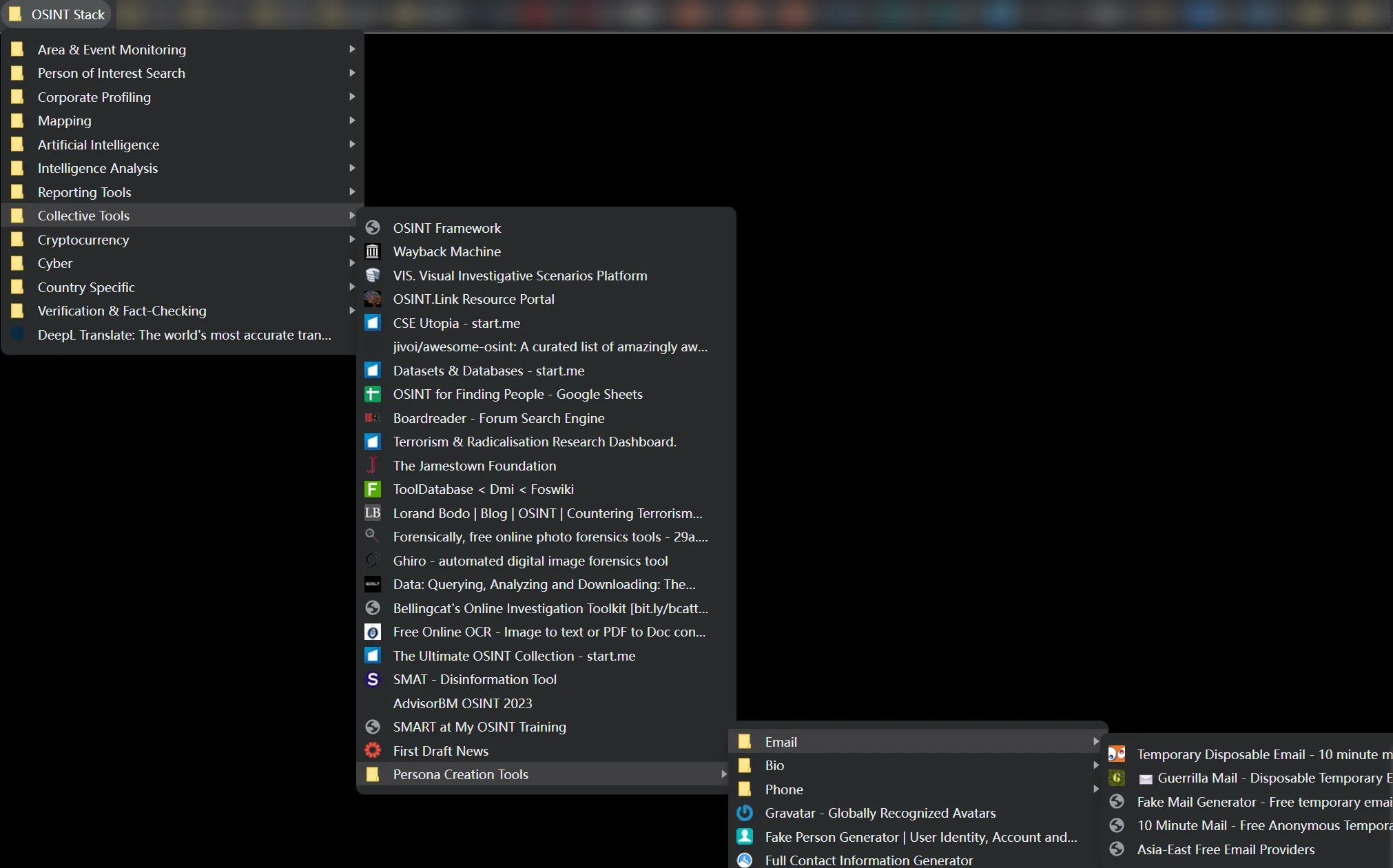Click the Guerrilla Mail green favicon
1393x868 pixels.
coord(1117,778)
